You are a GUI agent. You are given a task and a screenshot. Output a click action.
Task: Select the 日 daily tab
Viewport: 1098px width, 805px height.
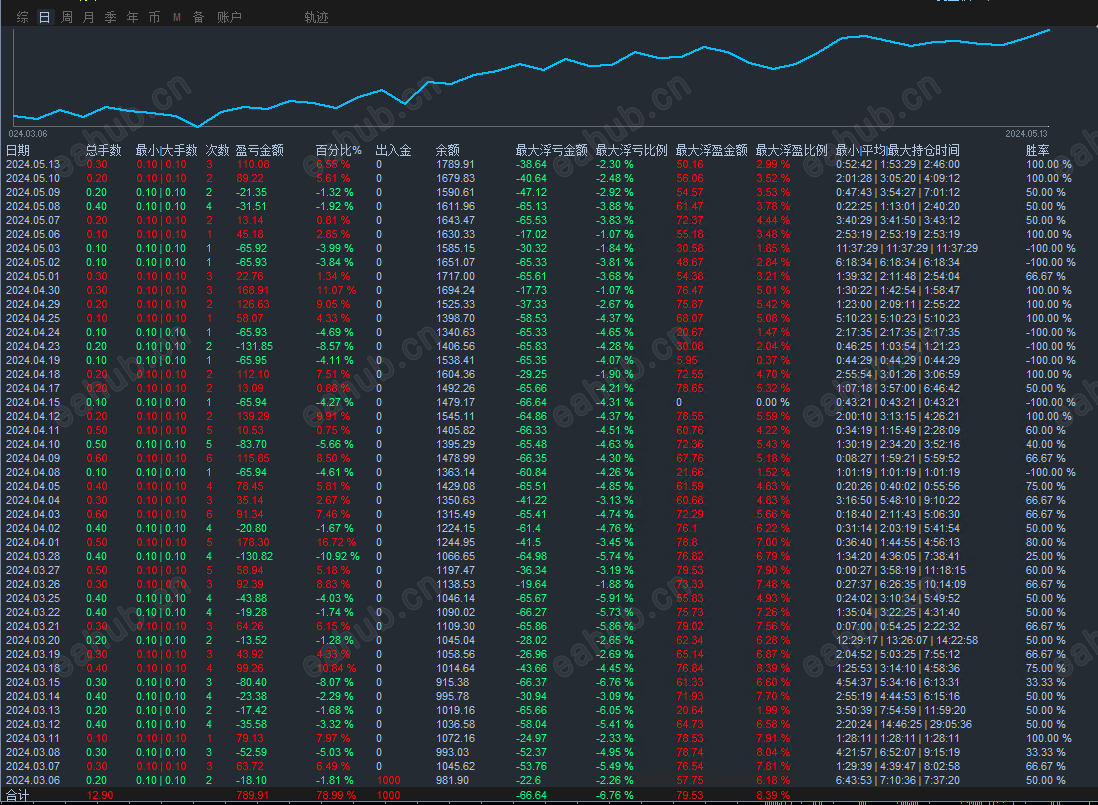44,17
